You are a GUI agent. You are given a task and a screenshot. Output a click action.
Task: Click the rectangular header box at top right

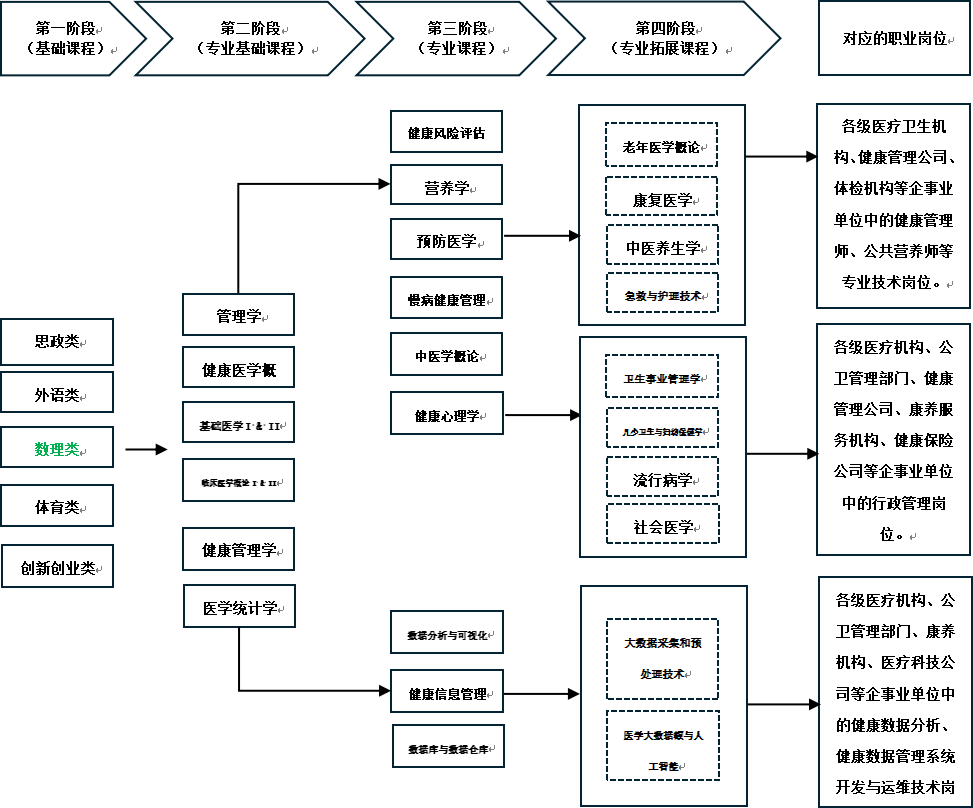point(894,39)
